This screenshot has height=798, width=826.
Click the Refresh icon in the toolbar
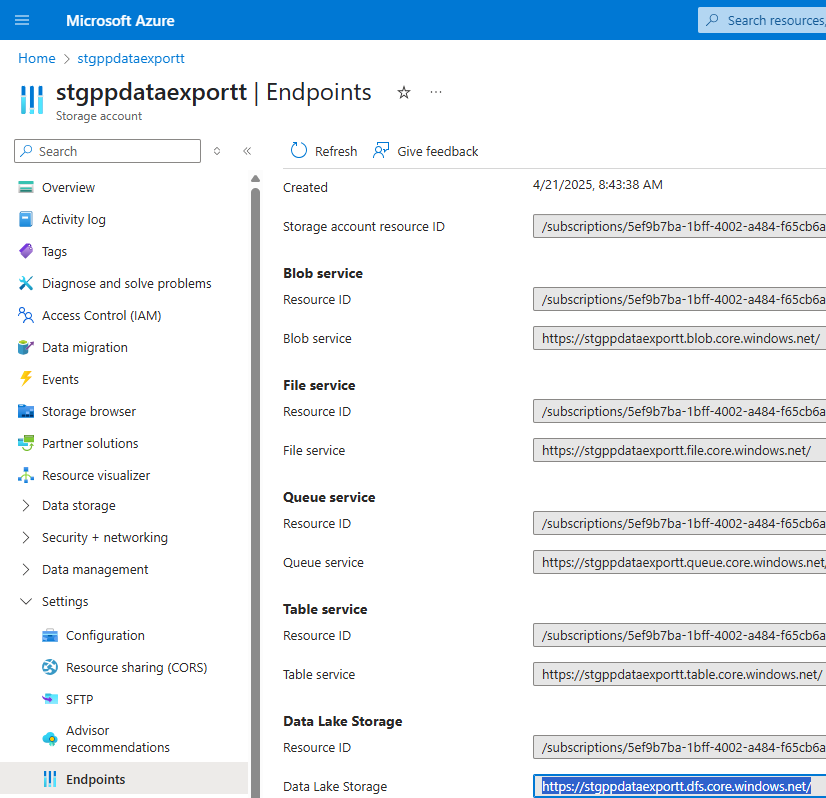pos(299,151)
